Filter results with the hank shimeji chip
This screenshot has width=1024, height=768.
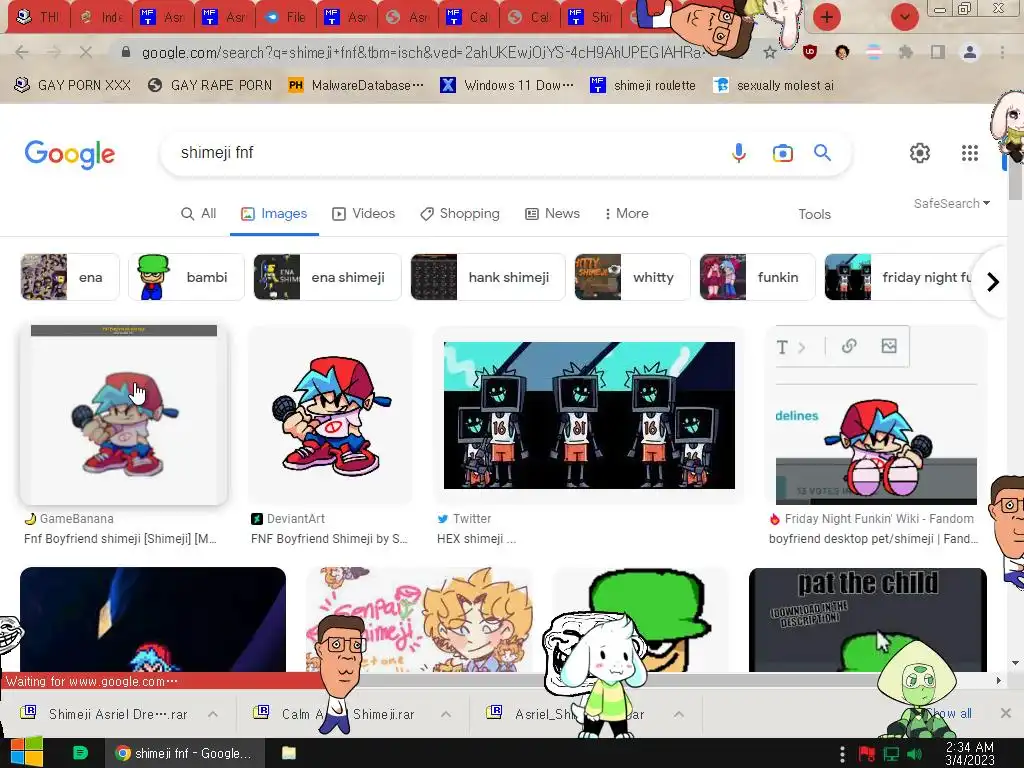point(488,277)
